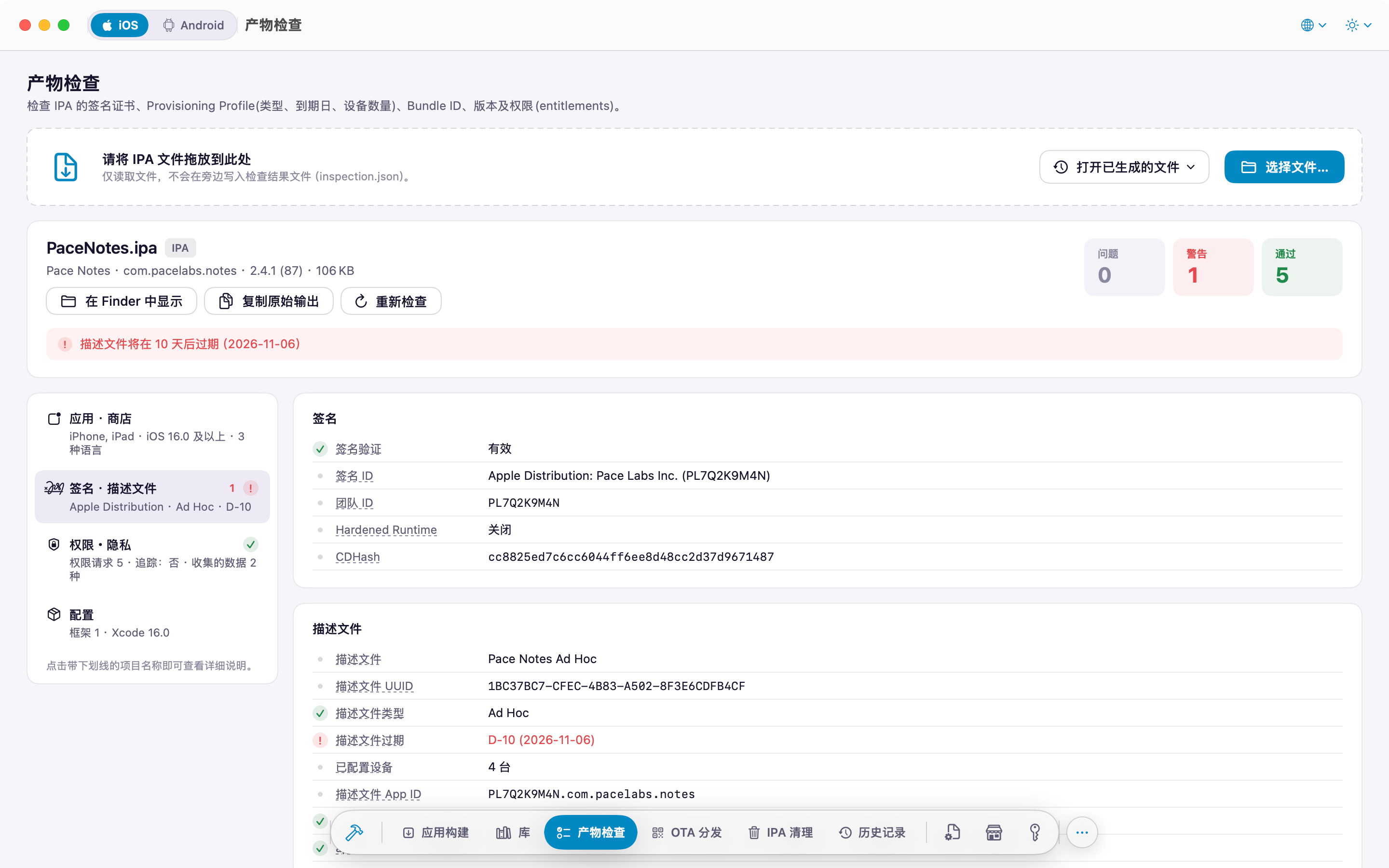Switch platform to Android
This screenshot has height=868, width=1389.
(x=193, y=25)
